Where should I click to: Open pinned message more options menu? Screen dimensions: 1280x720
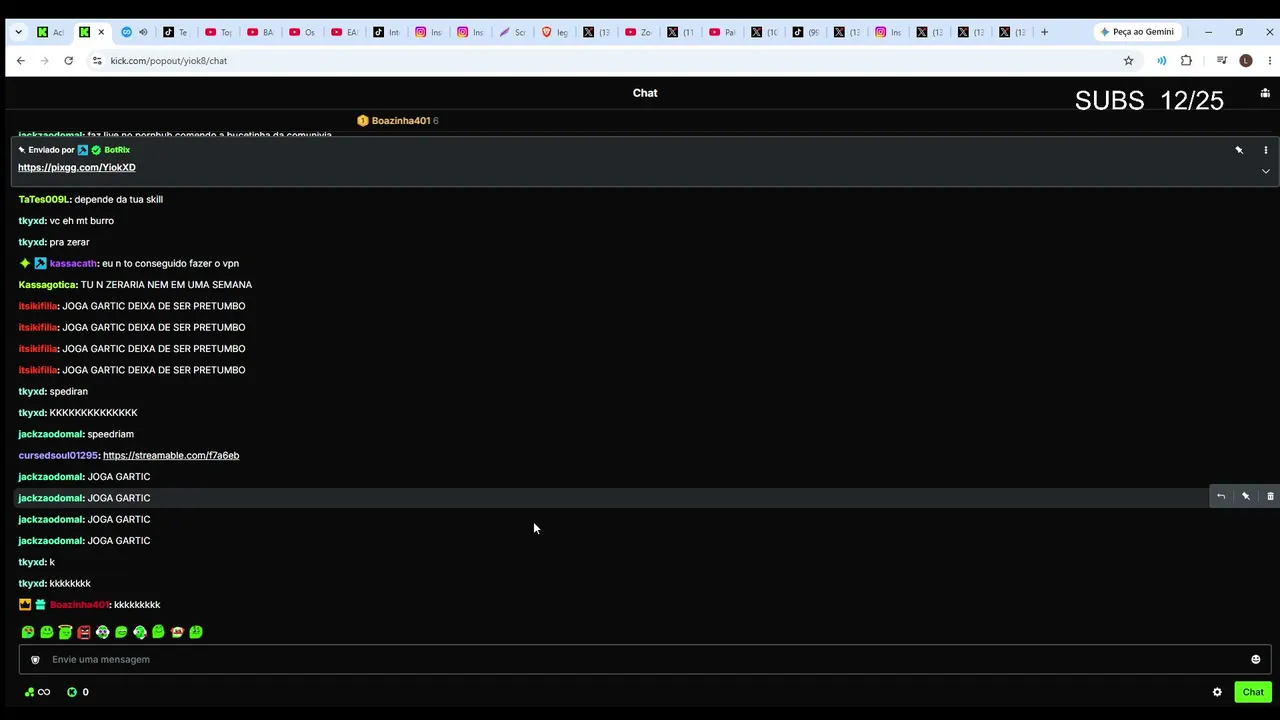tap(1265, 150)
